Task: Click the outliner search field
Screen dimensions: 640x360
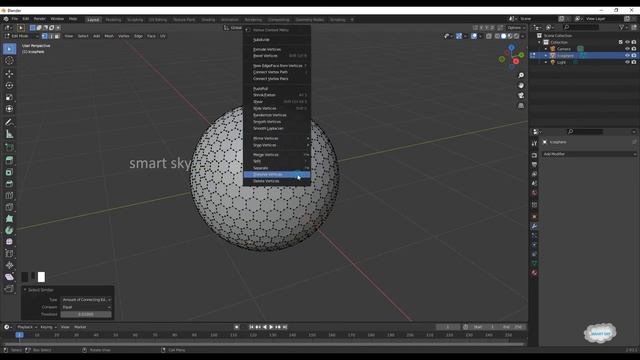Action: (581, 27)
